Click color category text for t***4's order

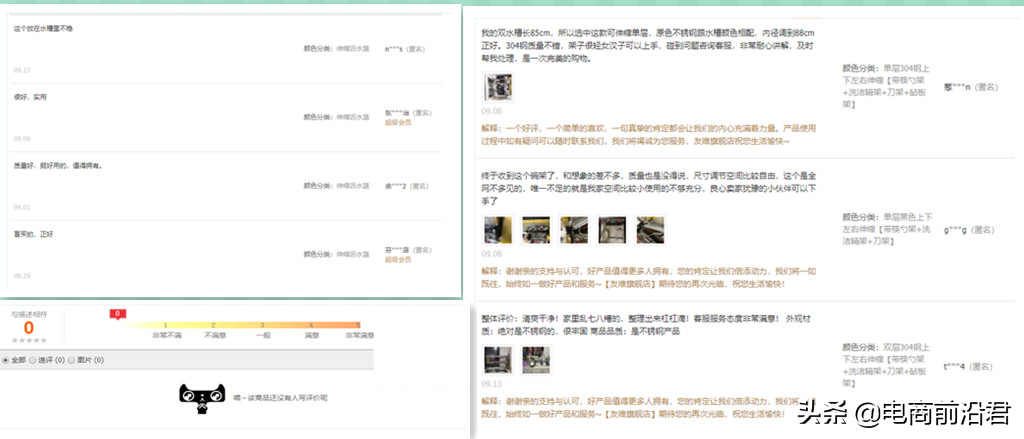[x=886, y=365]
